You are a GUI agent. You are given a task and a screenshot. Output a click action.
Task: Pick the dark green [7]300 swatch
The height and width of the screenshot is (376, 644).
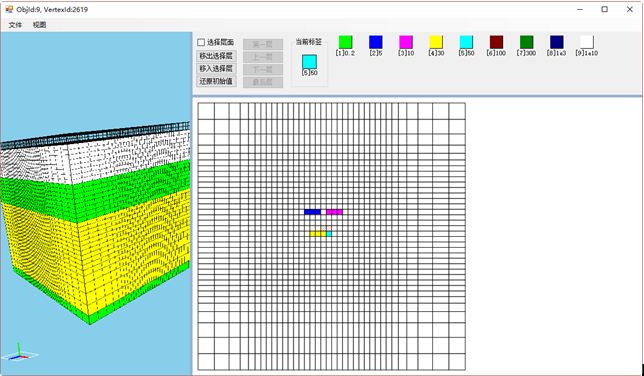coord(527,42)
